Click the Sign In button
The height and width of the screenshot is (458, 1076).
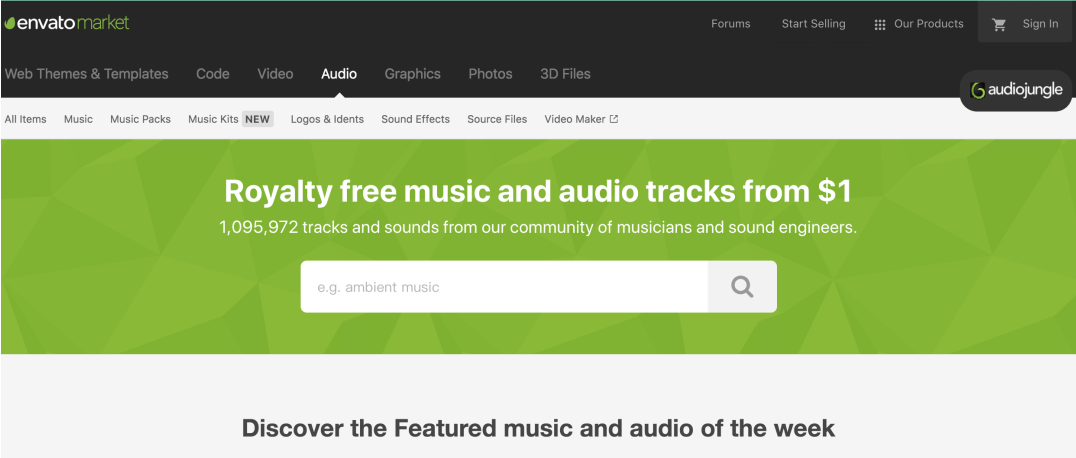1040,23
